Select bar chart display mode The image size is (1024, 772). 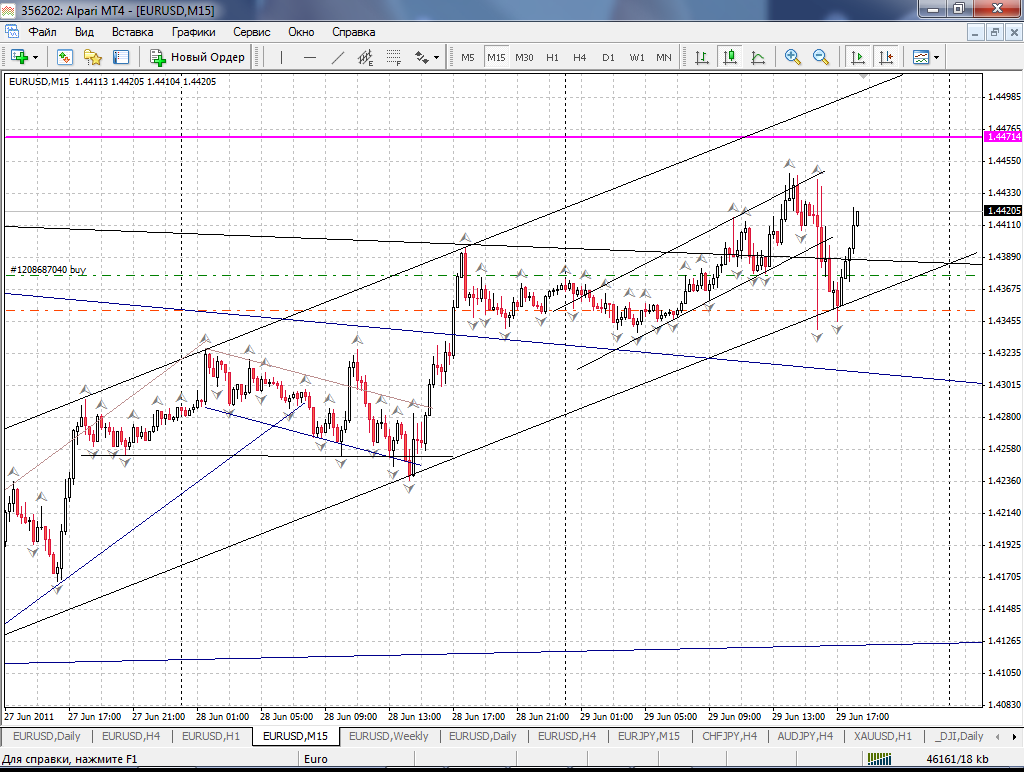[x=702, y=57]
